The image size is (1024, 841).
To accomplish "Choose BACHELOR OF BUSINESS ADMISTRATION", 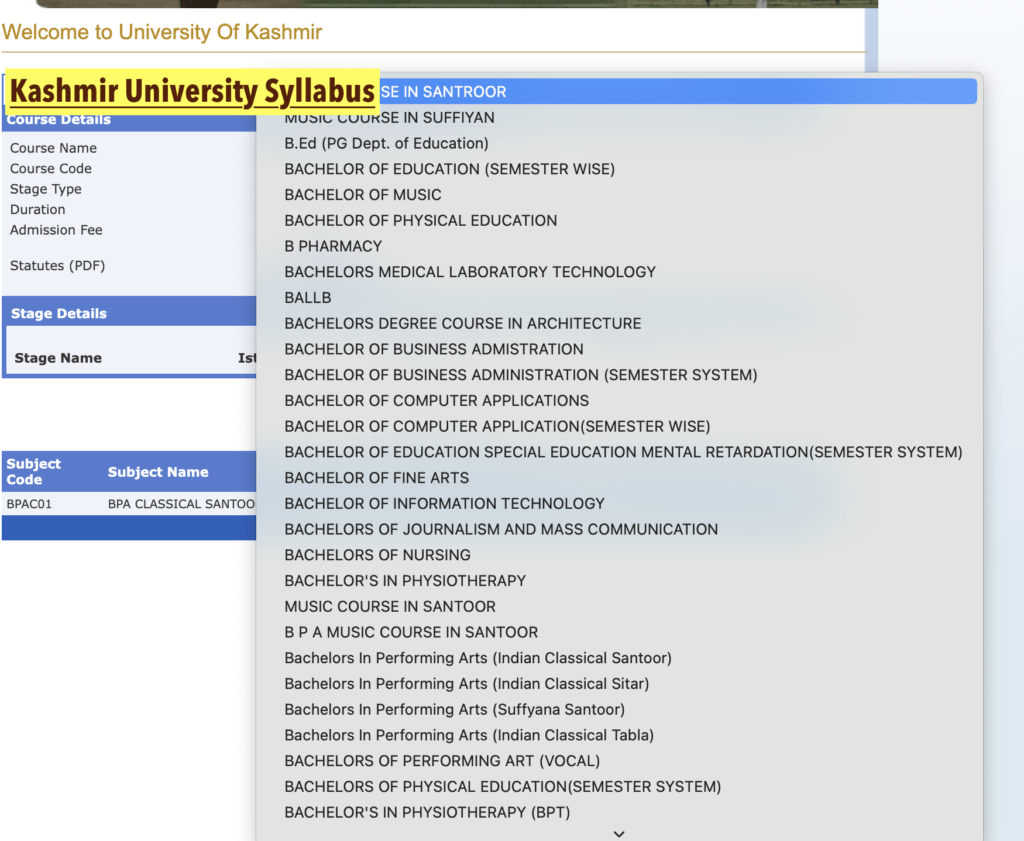I will pos(618,349).
